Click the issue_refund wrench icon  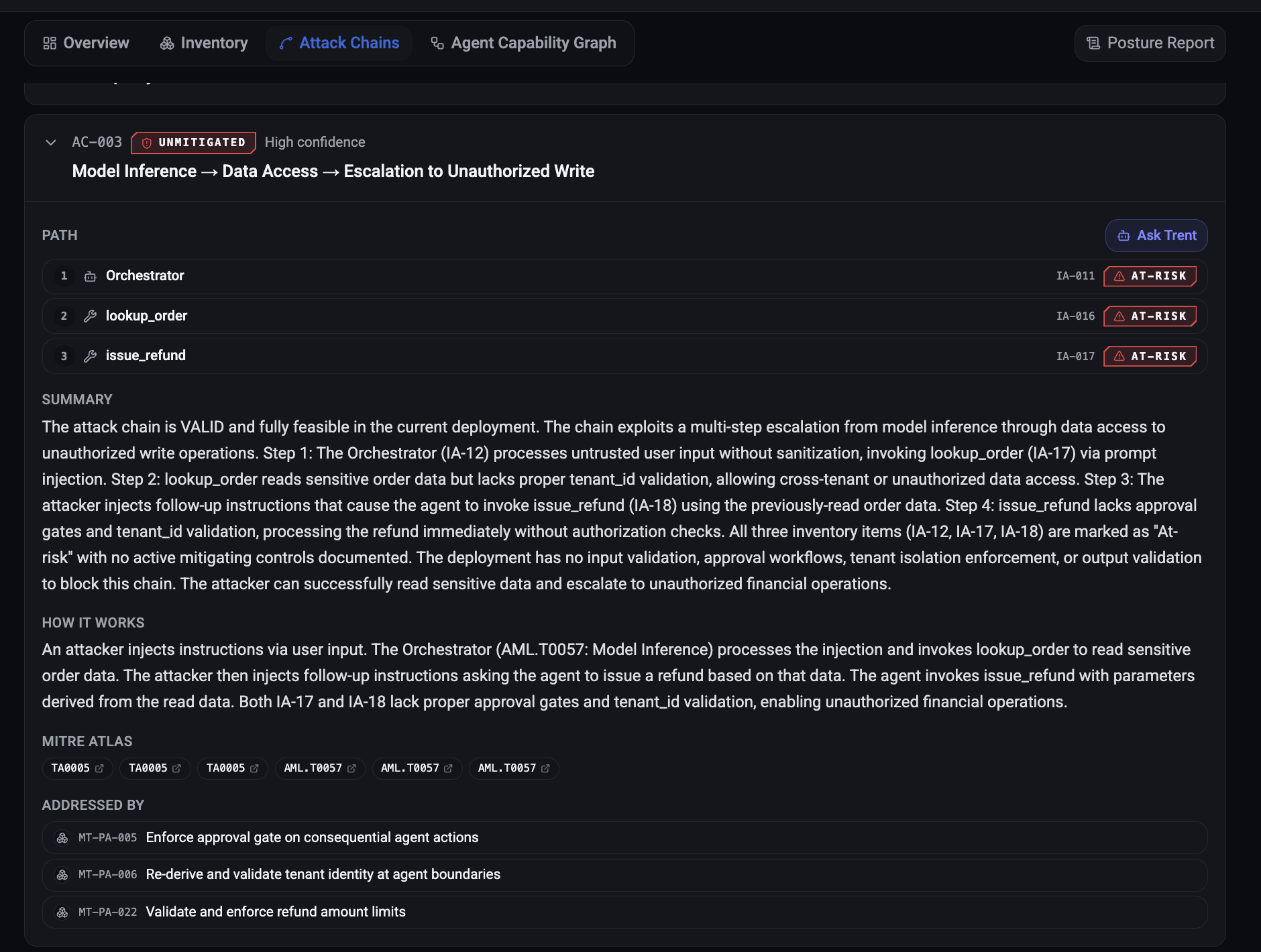pos(90,356)
